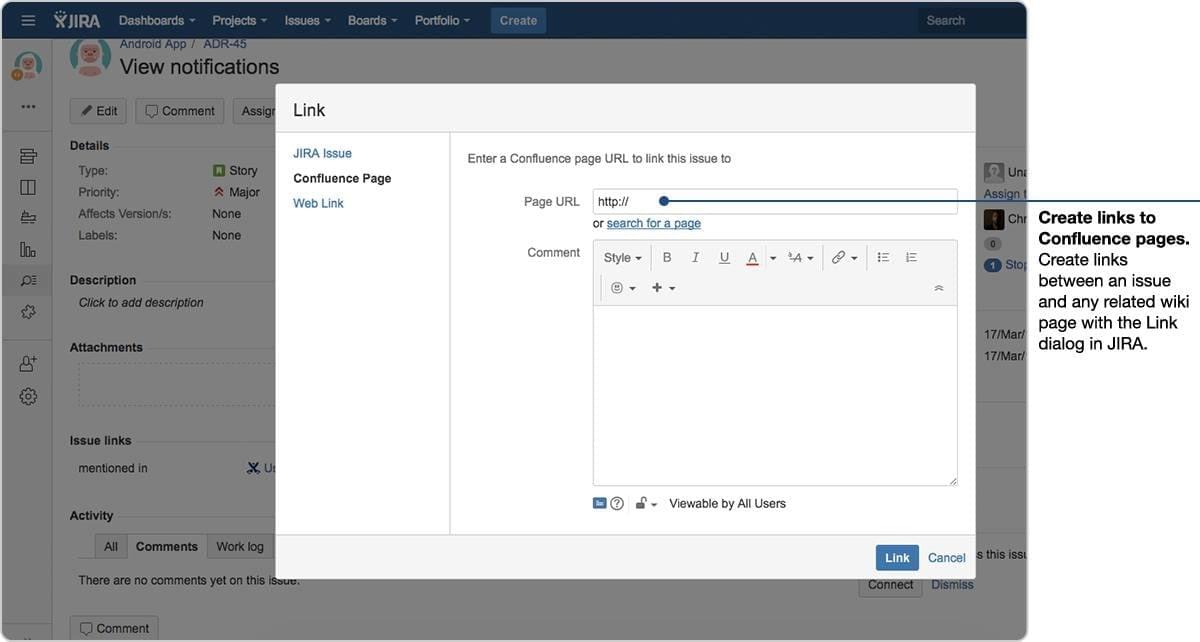Open the releases ship icon in the sidebar
This screenshot has height=642, width=1200.
pos(28,218)
